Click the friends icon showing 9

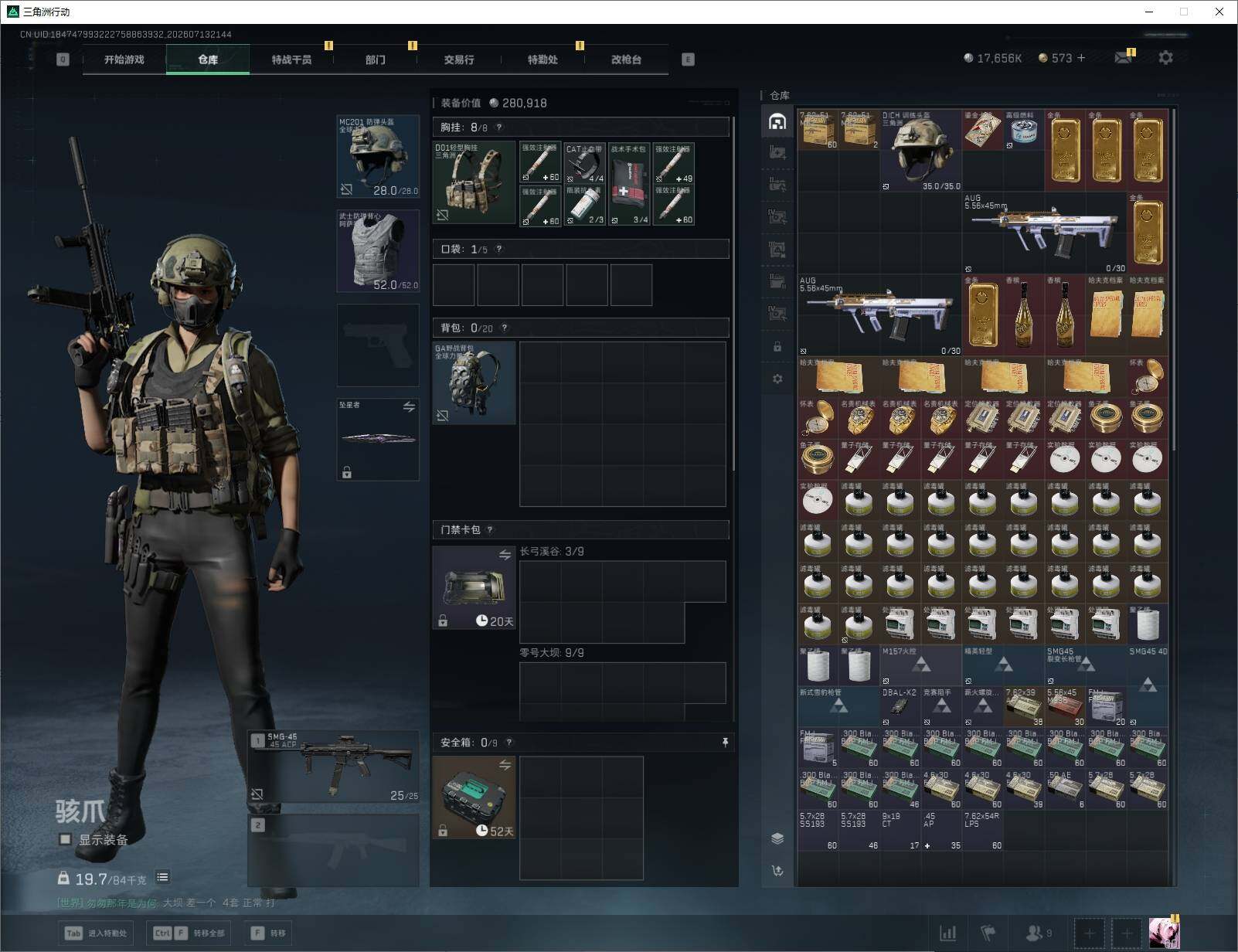tap(1039, 933)
